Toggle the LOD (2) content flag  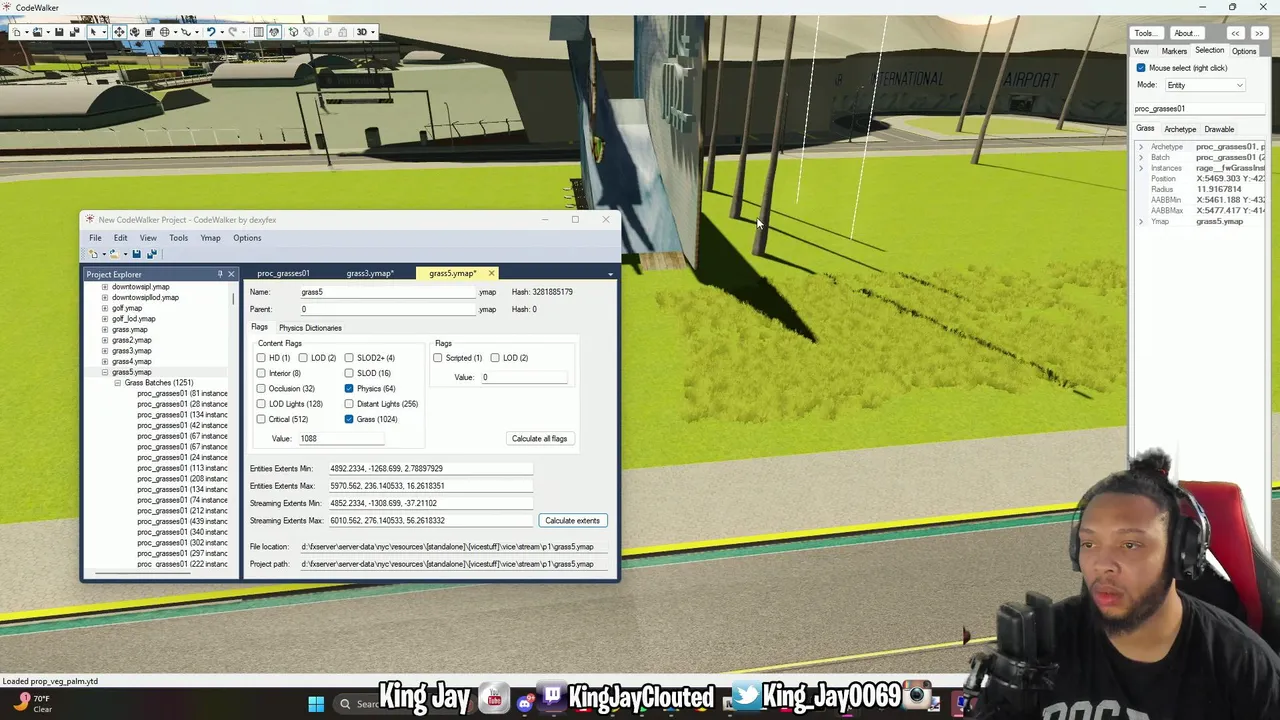click(x=303, y=358)
